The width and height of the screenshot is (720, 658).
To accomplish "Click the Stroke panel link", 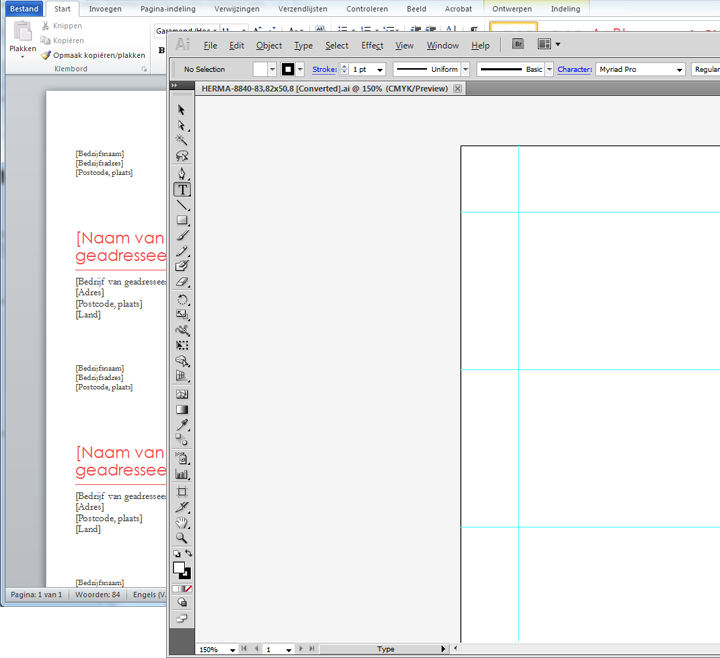I will click(x=324, y=70).
